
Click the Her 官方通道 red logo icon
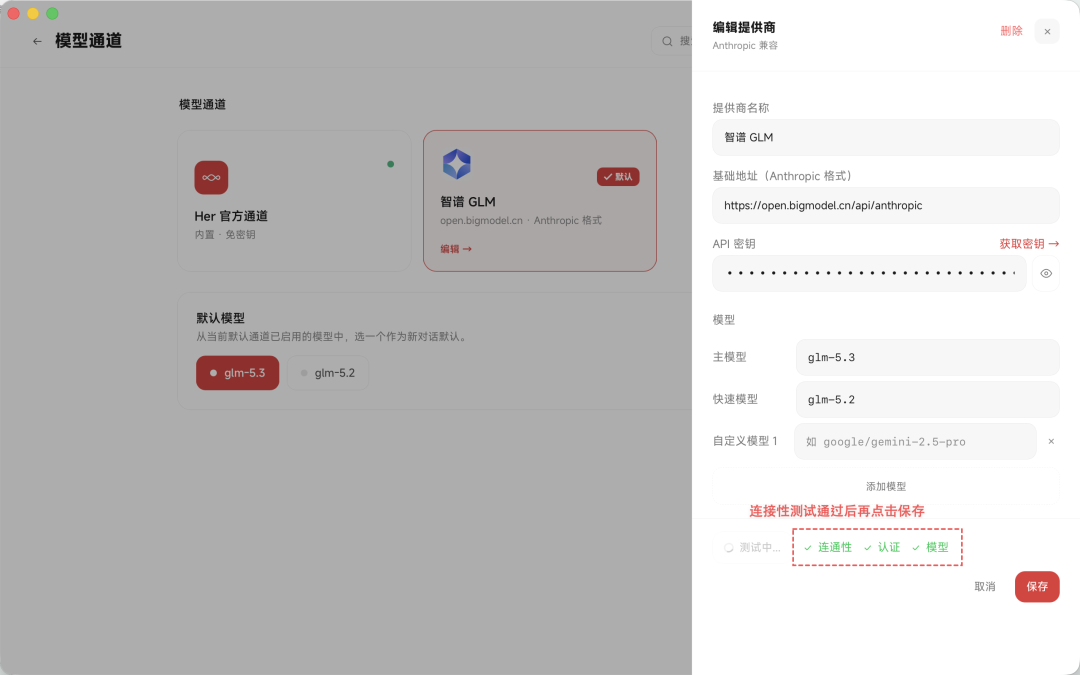click(211, 178)
